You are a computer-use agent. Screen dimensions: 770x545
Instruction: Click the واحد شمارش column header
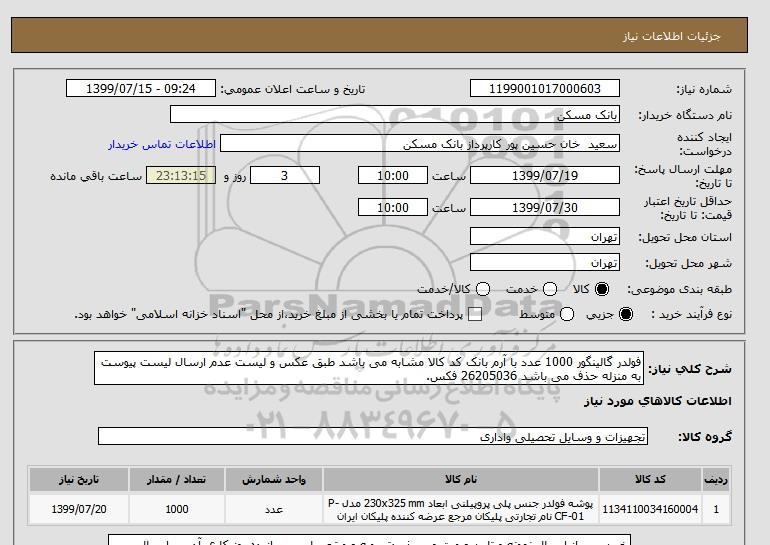[274, 480]
